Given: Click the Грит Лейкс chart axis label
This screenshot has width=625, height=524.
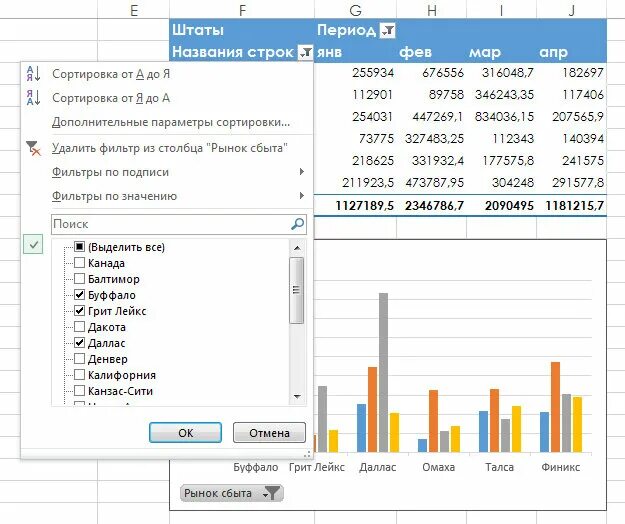Looking at the screenshot, I should [x=316, y=467].
